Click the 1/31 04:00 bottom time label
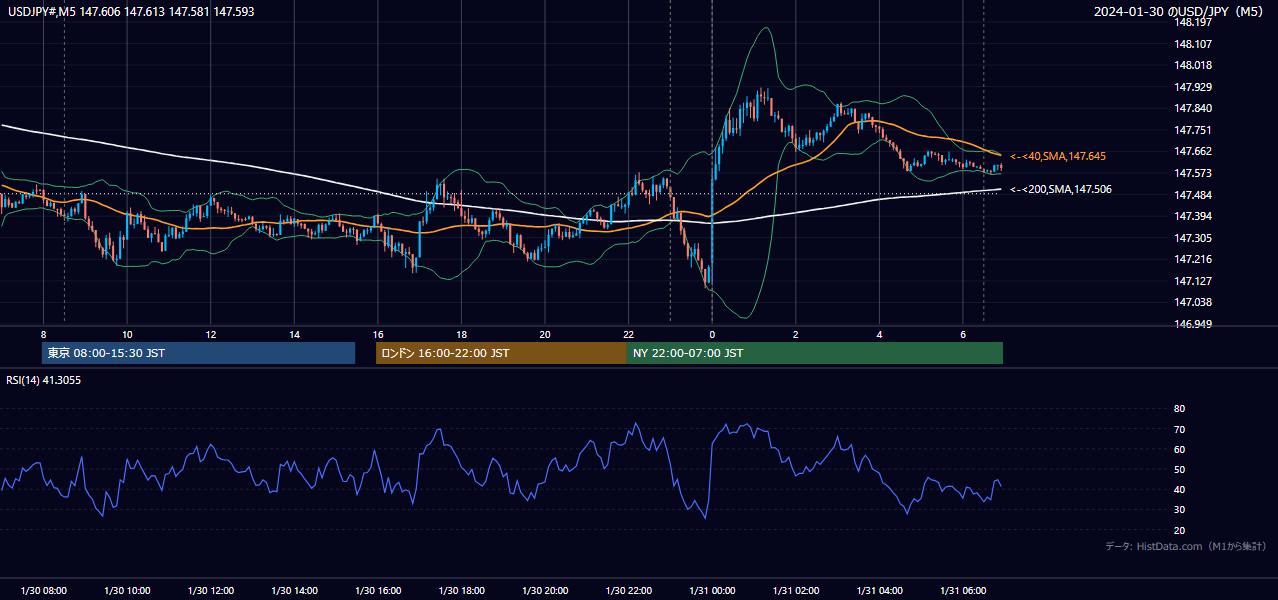Screen dimensions: 1278x600 pyautogui.click(x=879, y=591)
